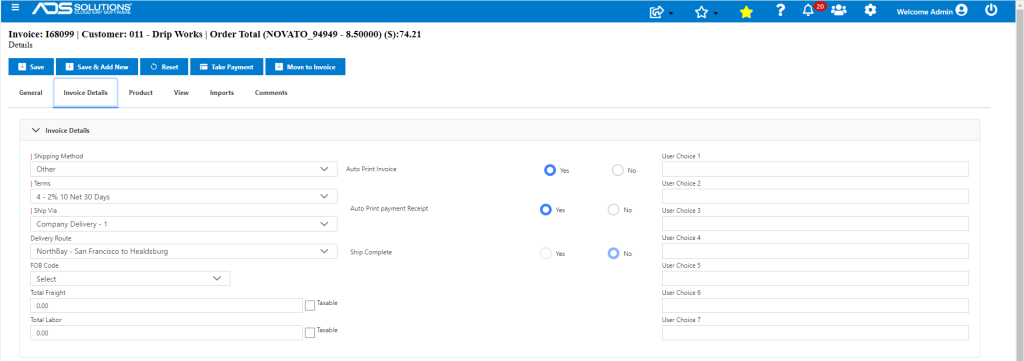This screenshot has width=1024, height=361.
Task: Select No for Auto Print Invoice
Action: tap(618, 170)
